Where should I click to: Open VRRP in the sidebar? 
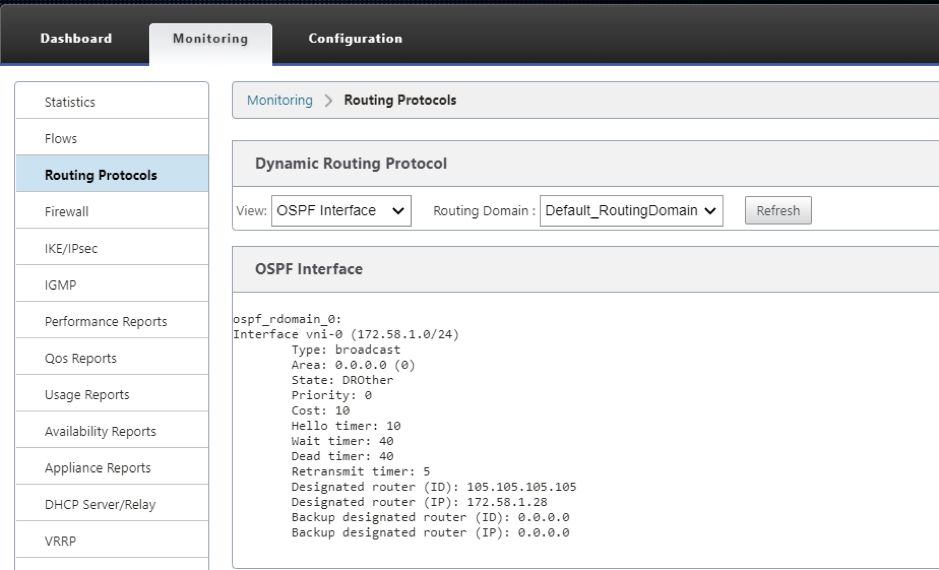point(112,540)
